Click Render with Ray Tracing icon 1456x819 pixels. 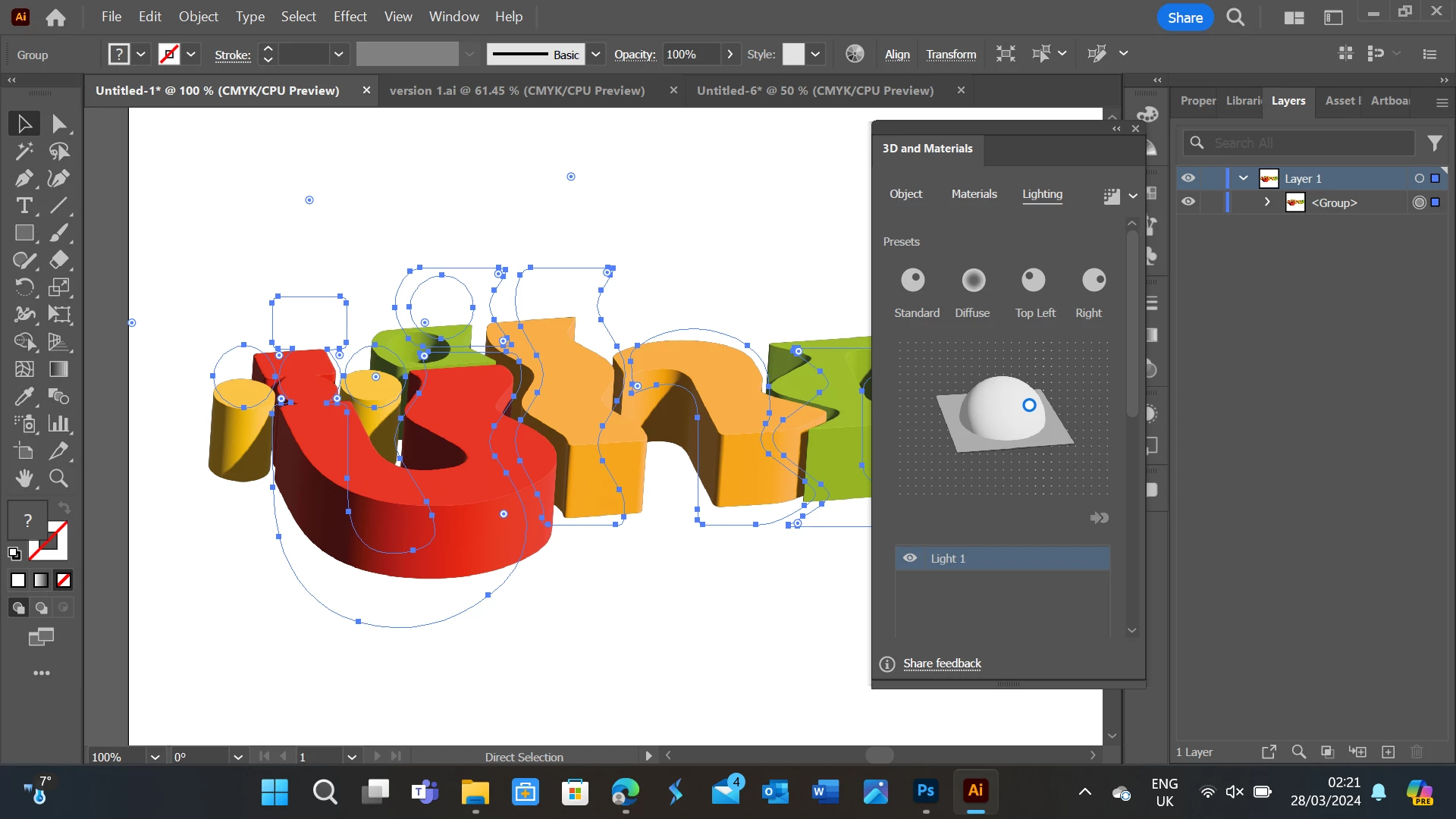1111,196
